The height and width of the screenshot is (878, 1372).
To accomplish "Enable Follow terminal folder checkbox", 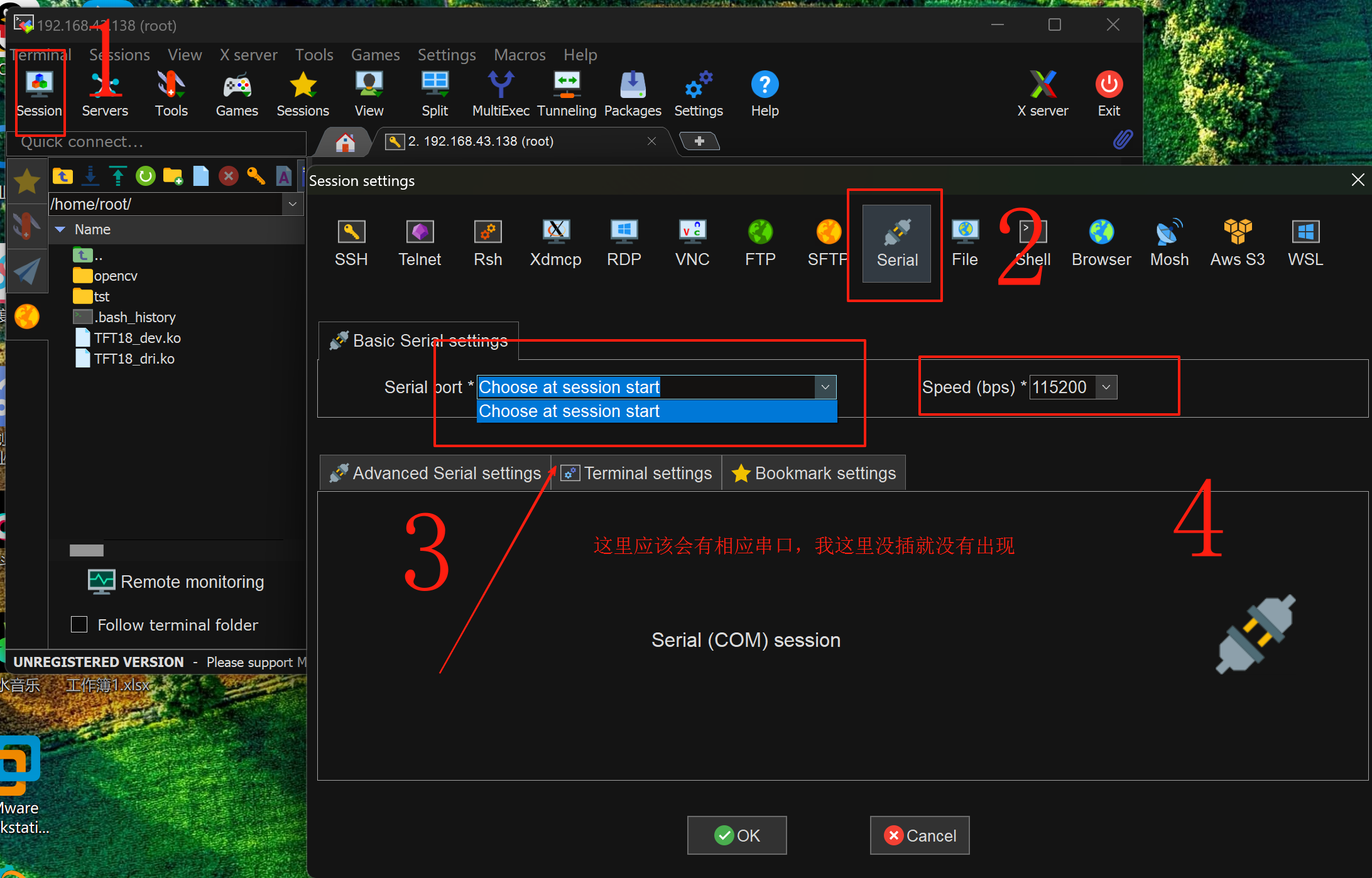I will (x=79, y=624).
